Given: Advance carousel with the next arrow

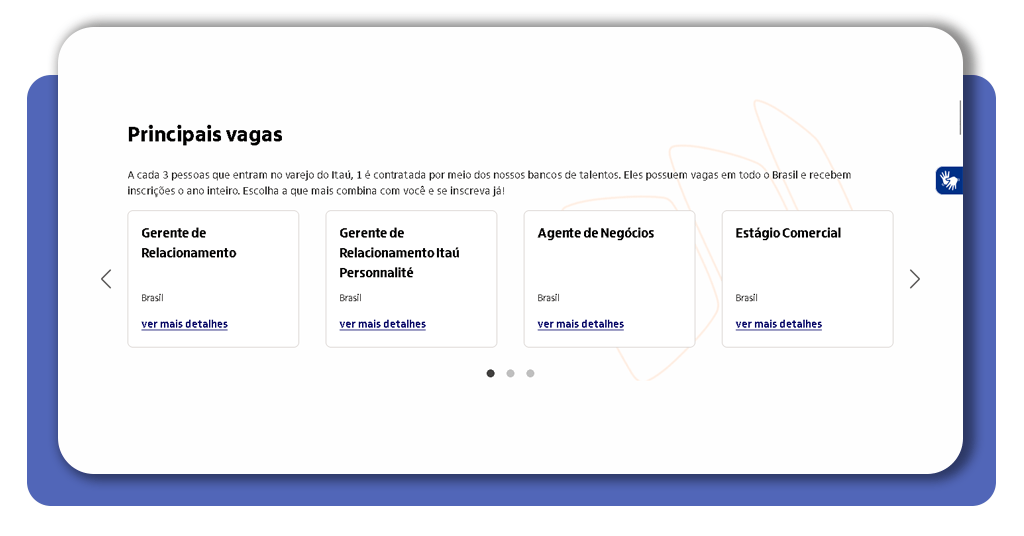Looking at the screenshot, I should (914, 279).
